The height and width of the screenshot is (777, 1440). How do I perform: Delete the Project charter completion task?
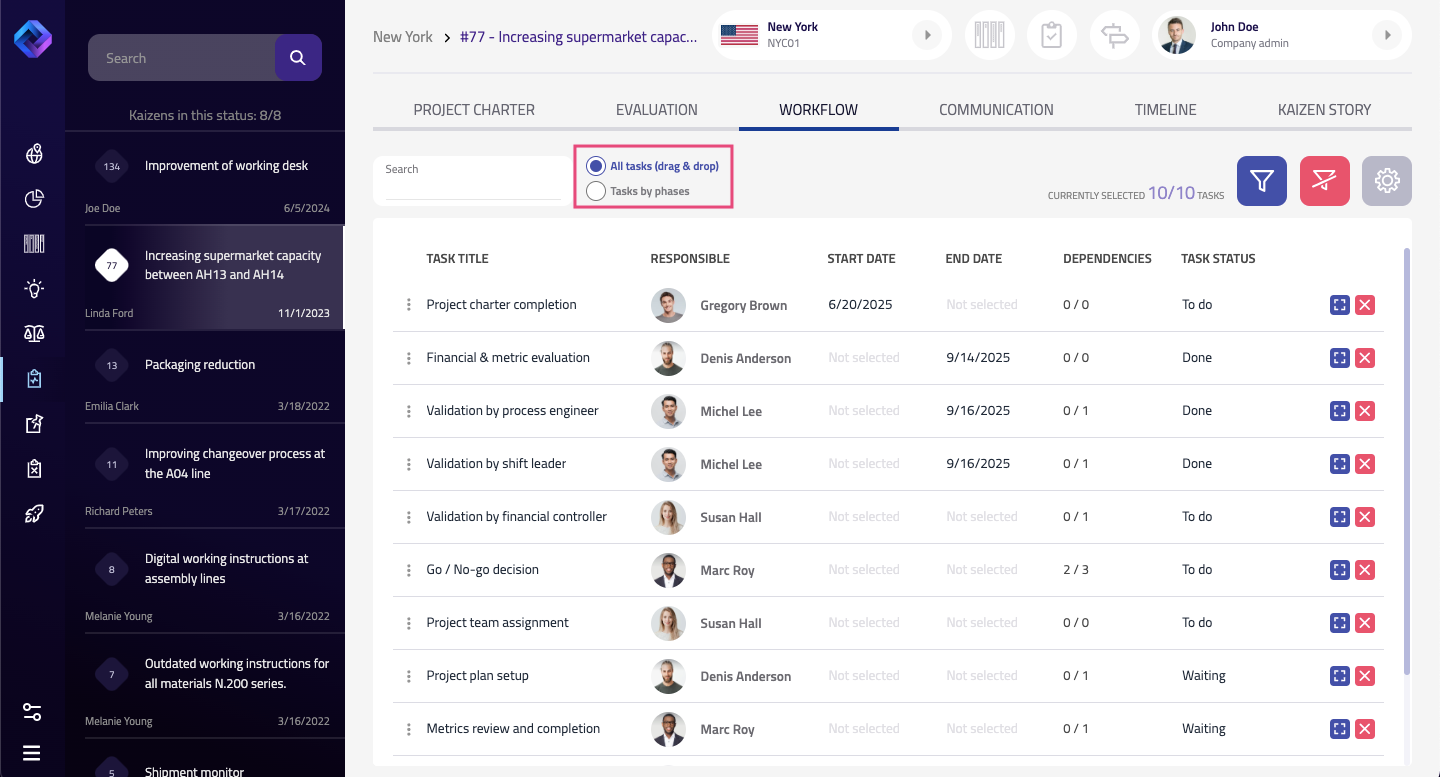tap(1365, 305)
